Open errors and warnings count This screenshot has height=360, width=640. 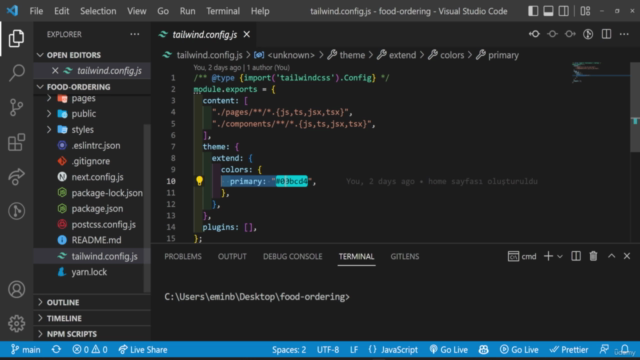pyautogui.click(x=90, y=350)
